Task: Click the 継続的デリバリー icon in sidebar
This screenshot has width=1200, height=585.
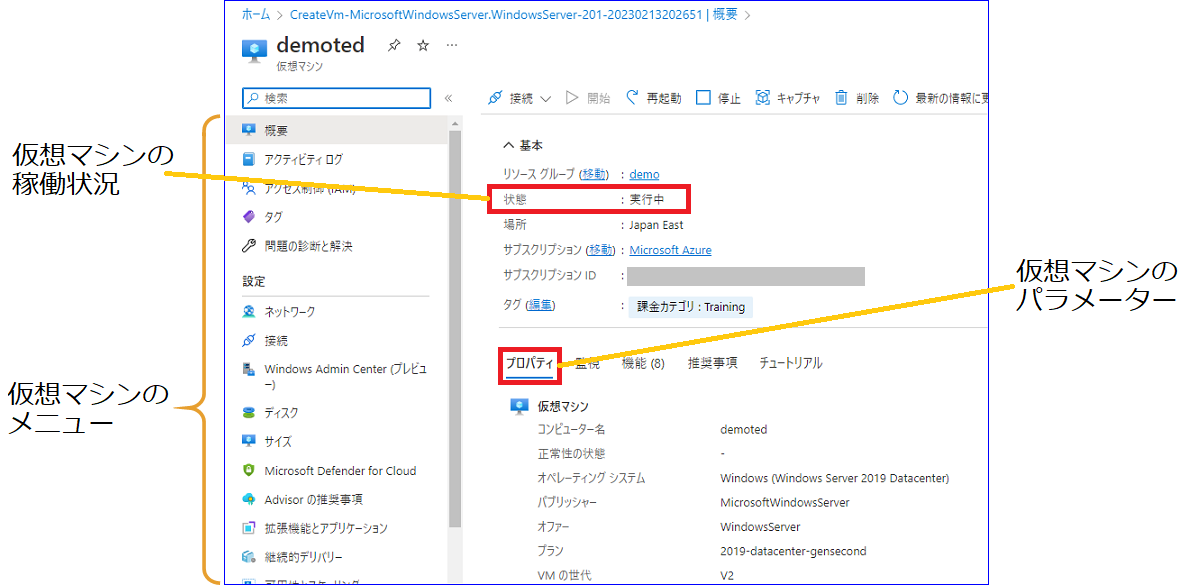Action: 249,557
